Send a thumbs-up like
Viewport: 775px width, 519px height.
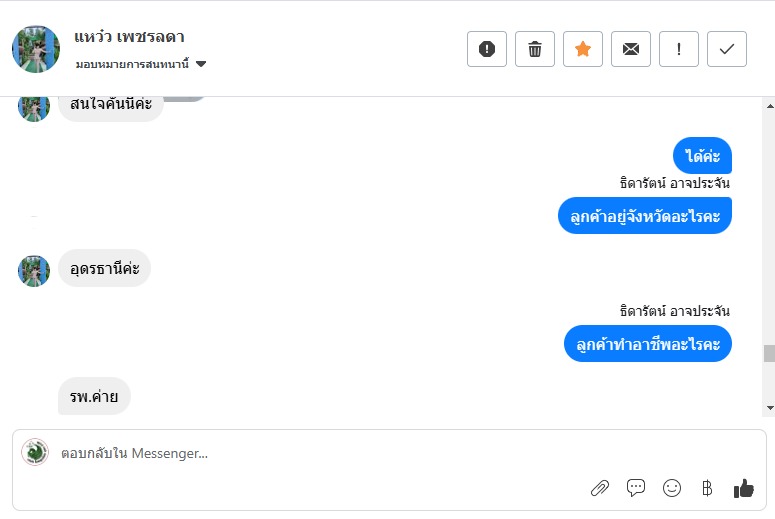743,488
